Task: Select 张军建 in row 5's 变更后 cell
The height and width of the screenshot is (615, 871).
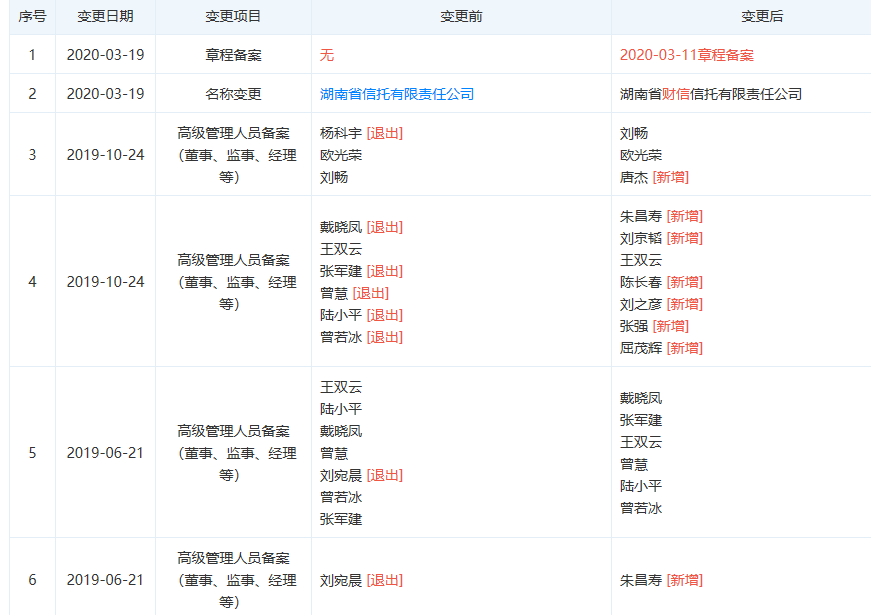Action: (640, 420)
